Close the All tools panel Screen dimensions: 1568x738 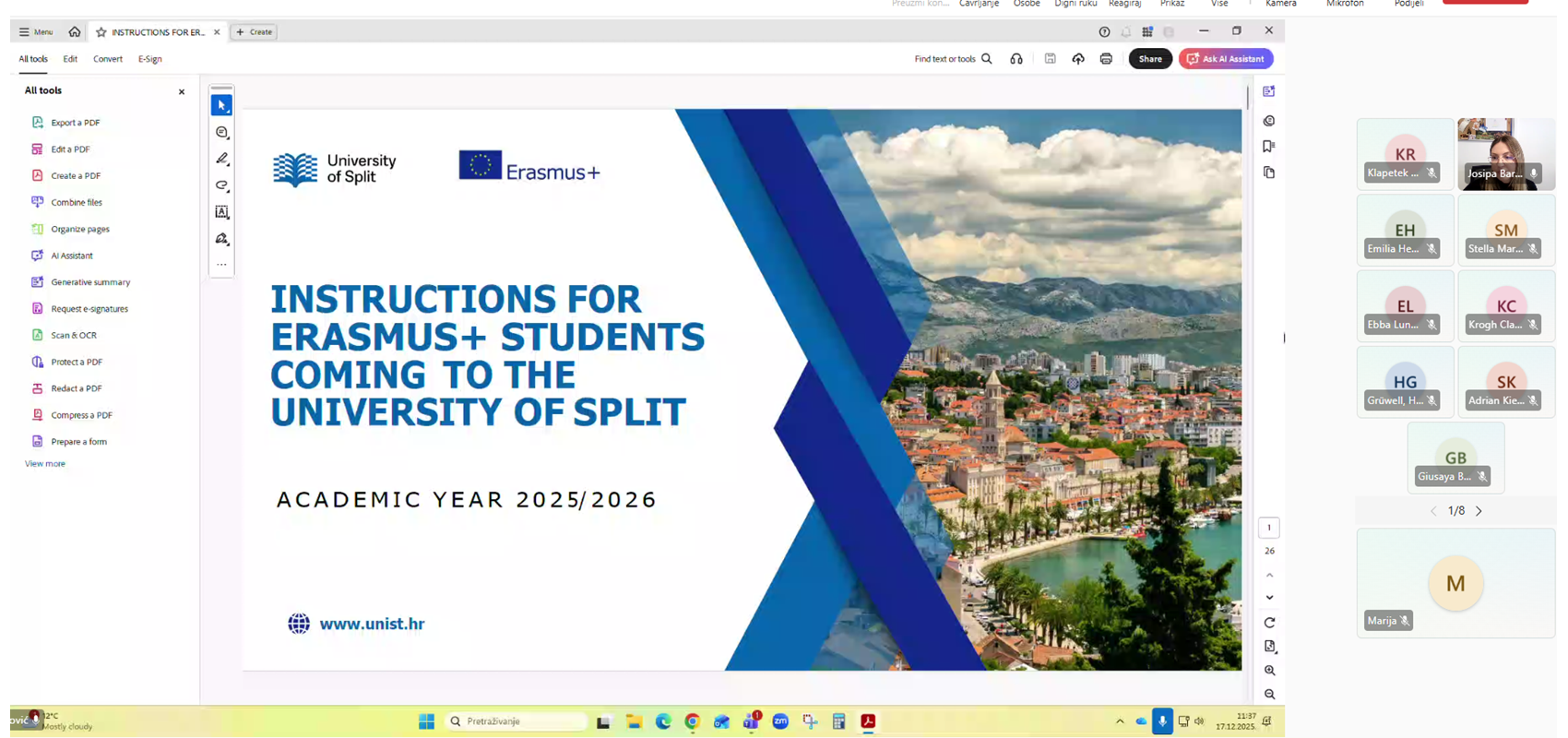point(182,91)
